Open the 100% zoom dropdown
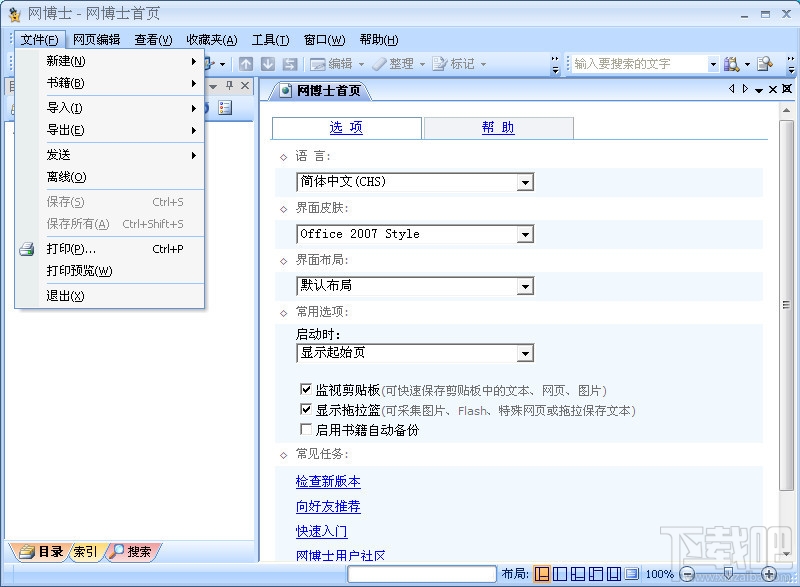The width and height of the screenshot is (800, 587). tap(662, 574)
